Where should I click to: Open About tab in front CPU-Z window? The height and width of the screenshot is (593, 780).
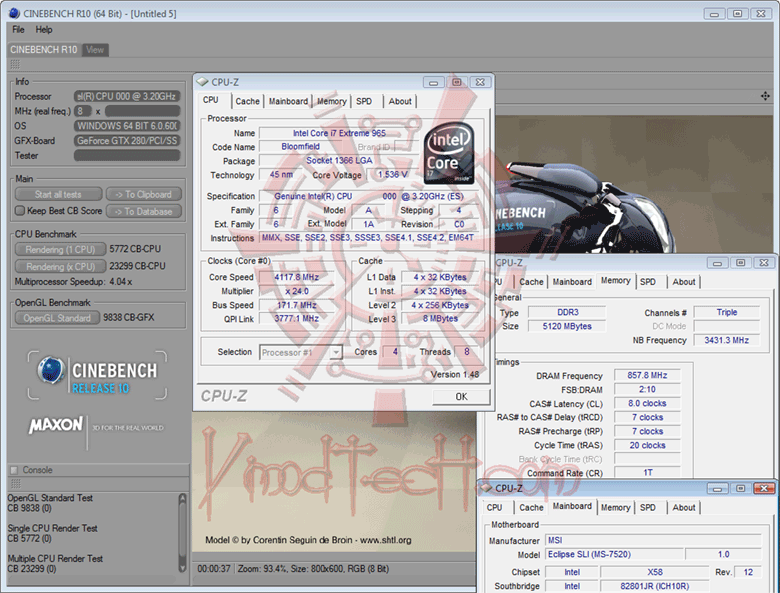click(400, 101)
